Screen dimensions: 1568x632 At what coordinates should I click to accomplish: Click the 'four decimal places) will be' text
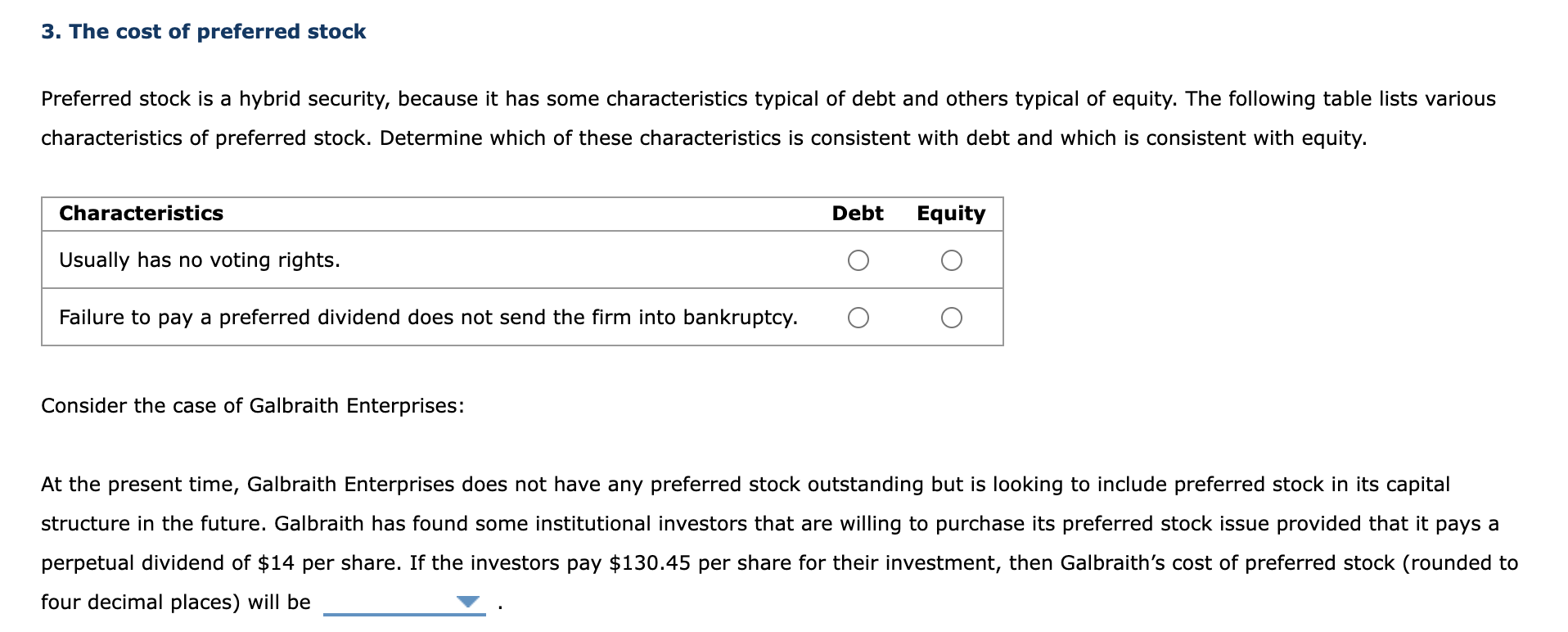tap(175, 603)
